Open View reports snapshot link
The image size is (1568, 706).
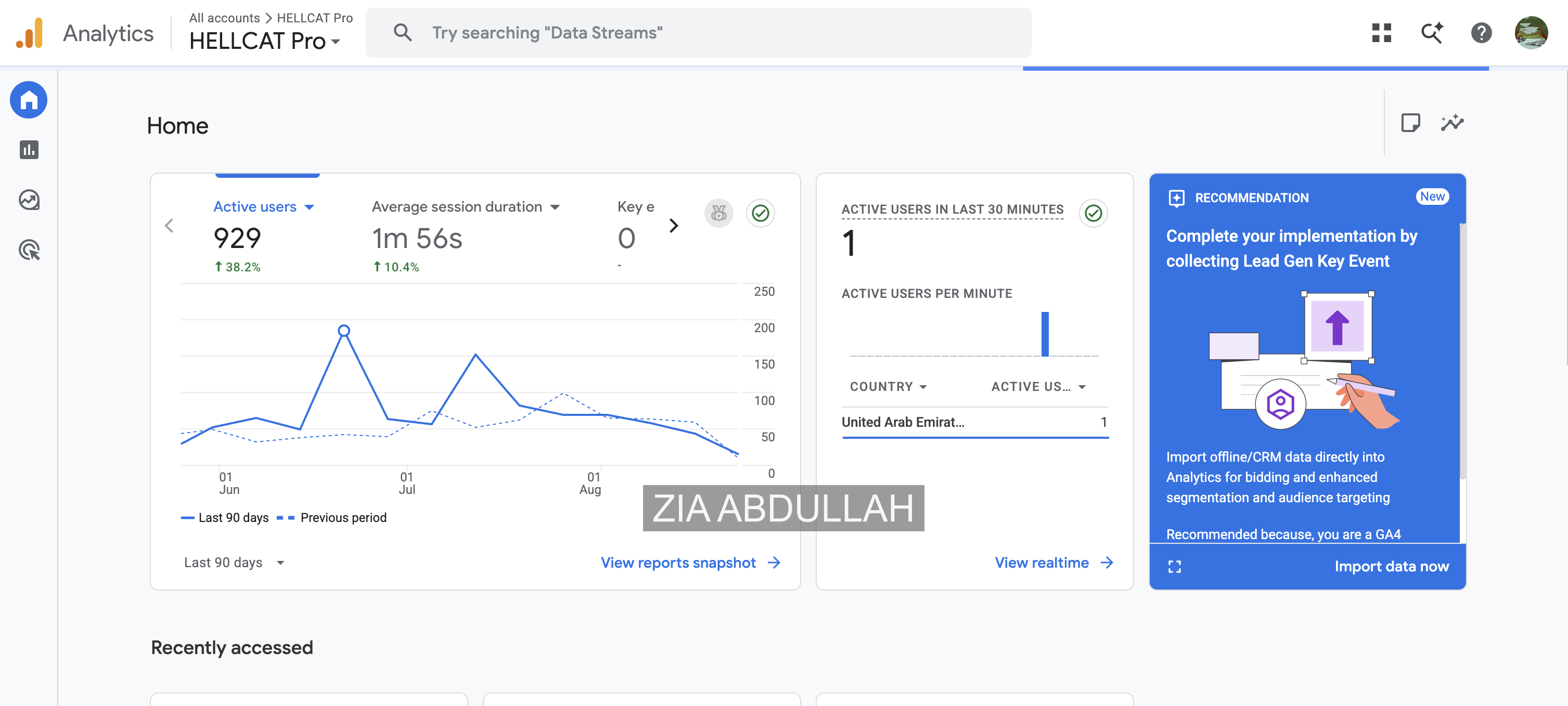tap(690, 563)
